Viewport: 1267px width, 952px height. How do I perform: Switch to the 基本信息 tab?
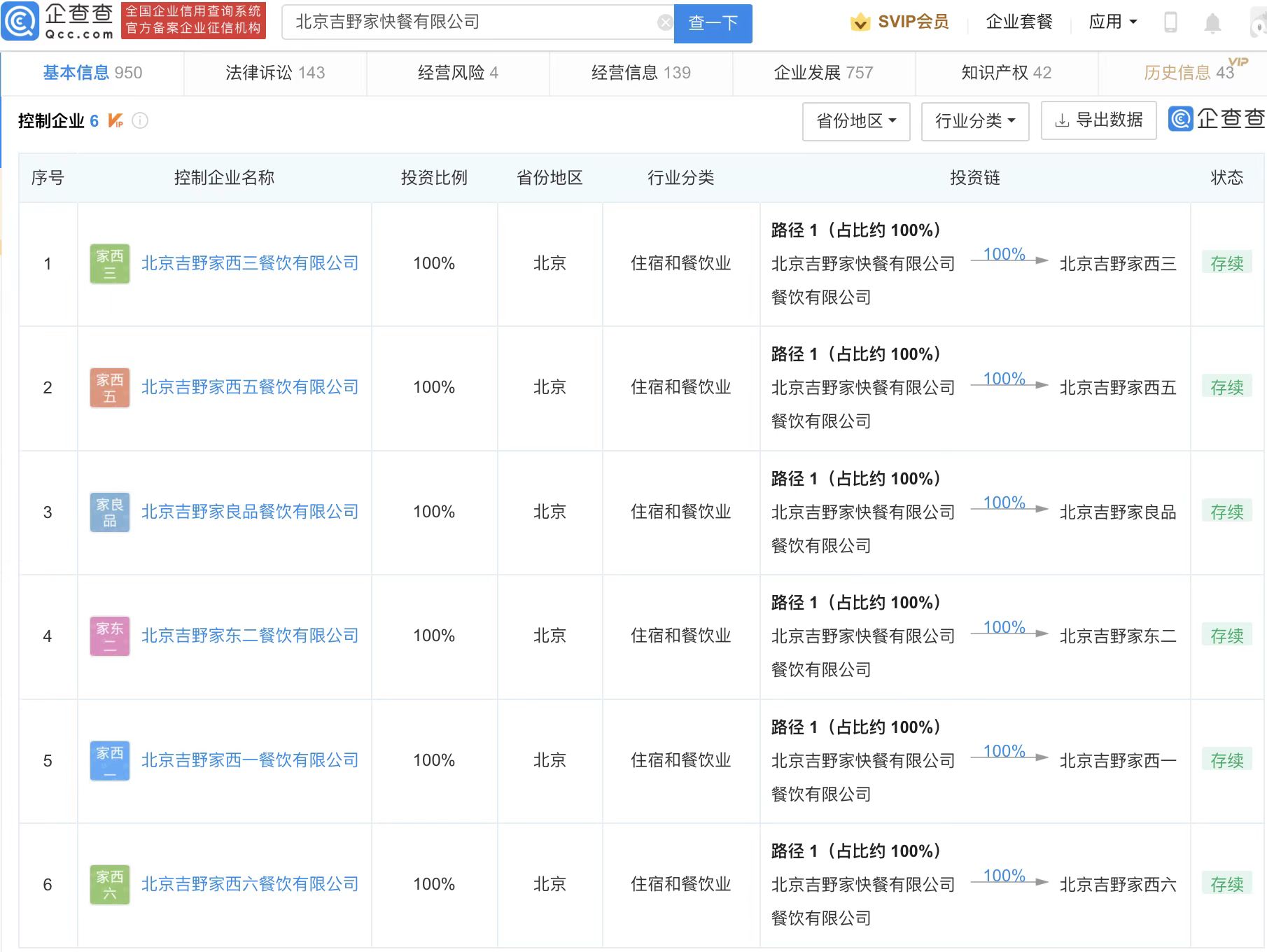point(92,73)
